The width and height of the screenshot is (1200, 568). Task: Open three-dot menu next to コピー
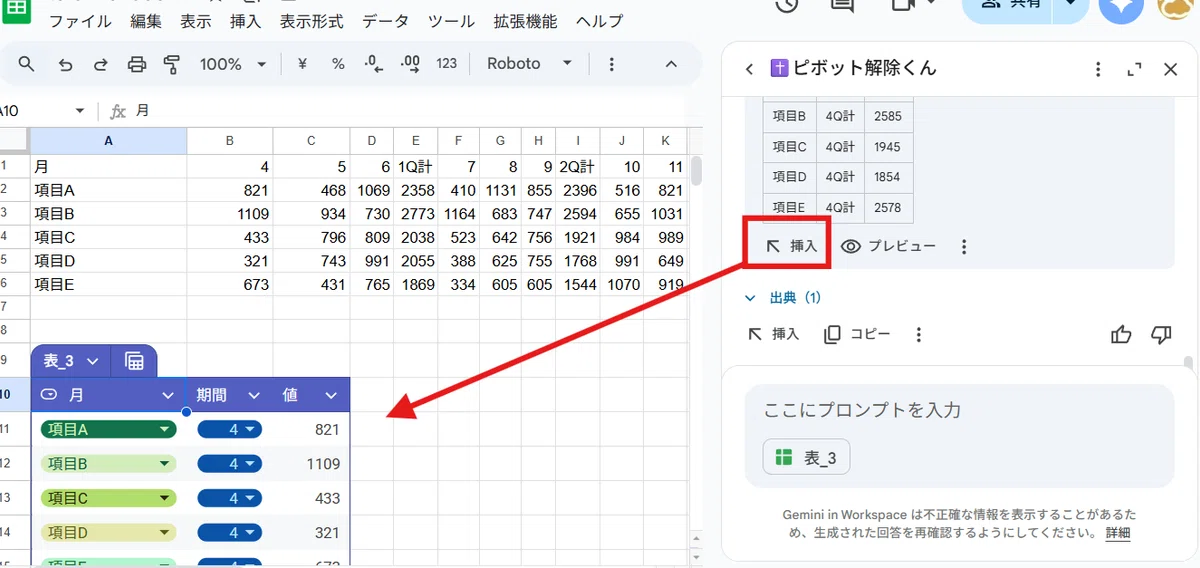(x=918, y=334)
